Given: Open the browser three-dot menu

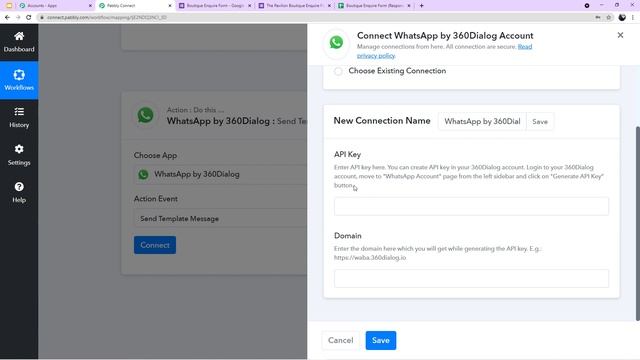Looking at the screenshot, I should tap(633, 18).
